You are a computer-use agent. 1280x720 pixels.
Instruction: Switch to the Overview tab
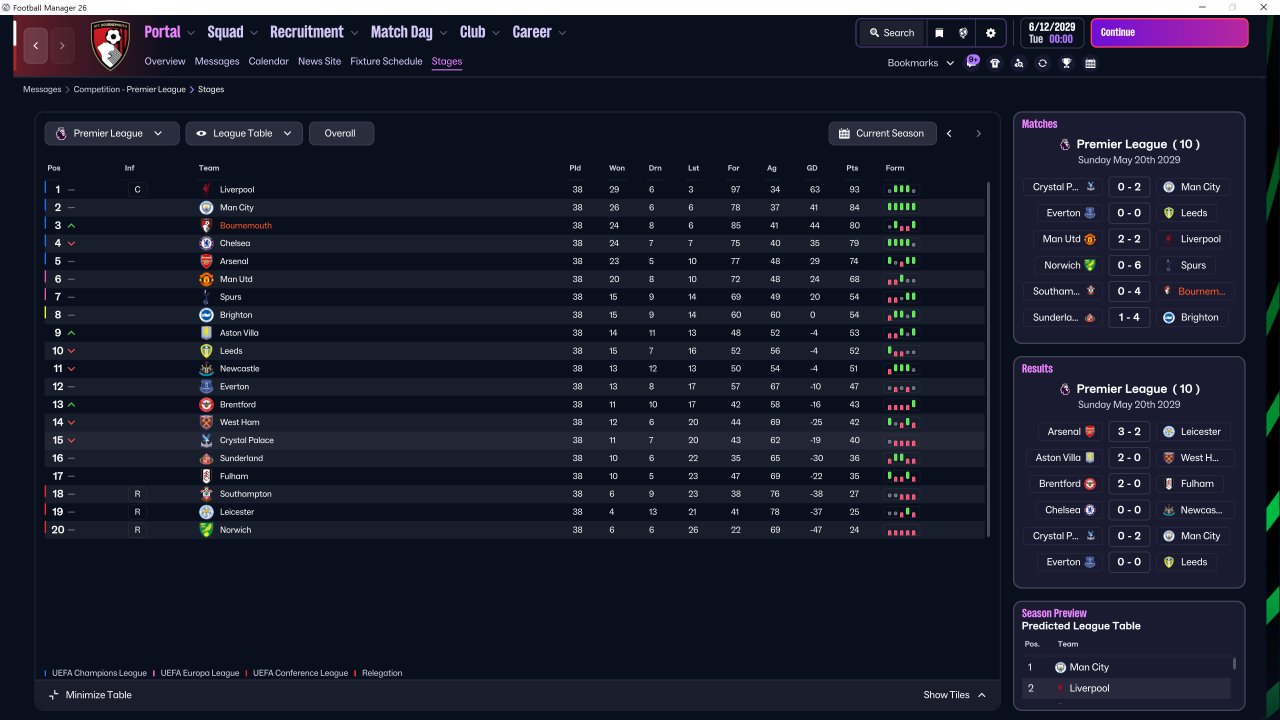coord(165,61)
